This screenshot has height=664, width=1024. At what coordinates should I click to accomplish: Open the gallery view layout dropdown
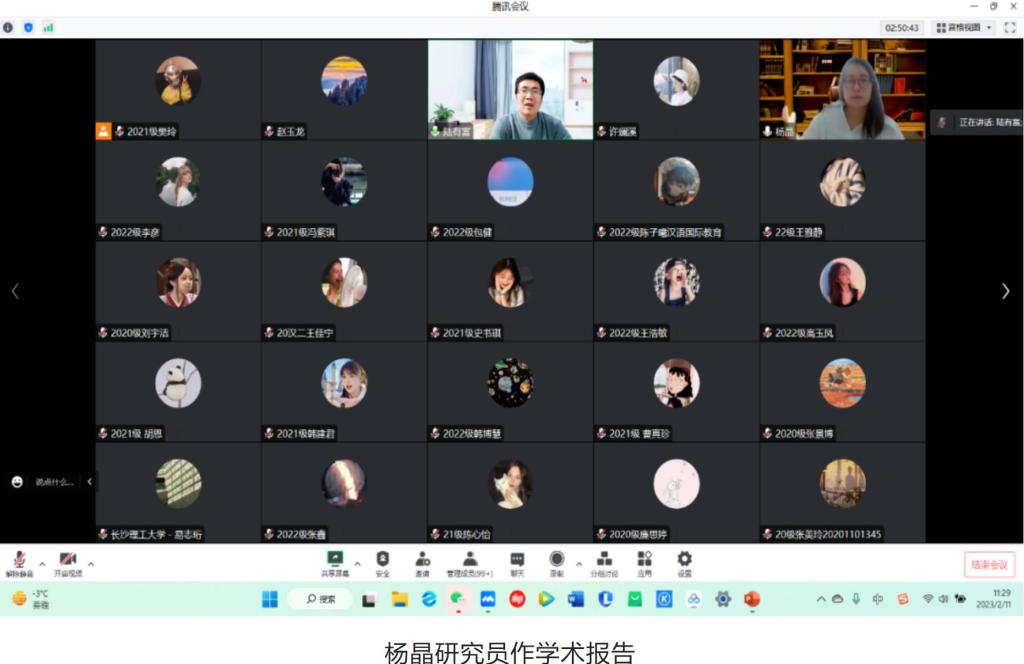tap(964, 27)
